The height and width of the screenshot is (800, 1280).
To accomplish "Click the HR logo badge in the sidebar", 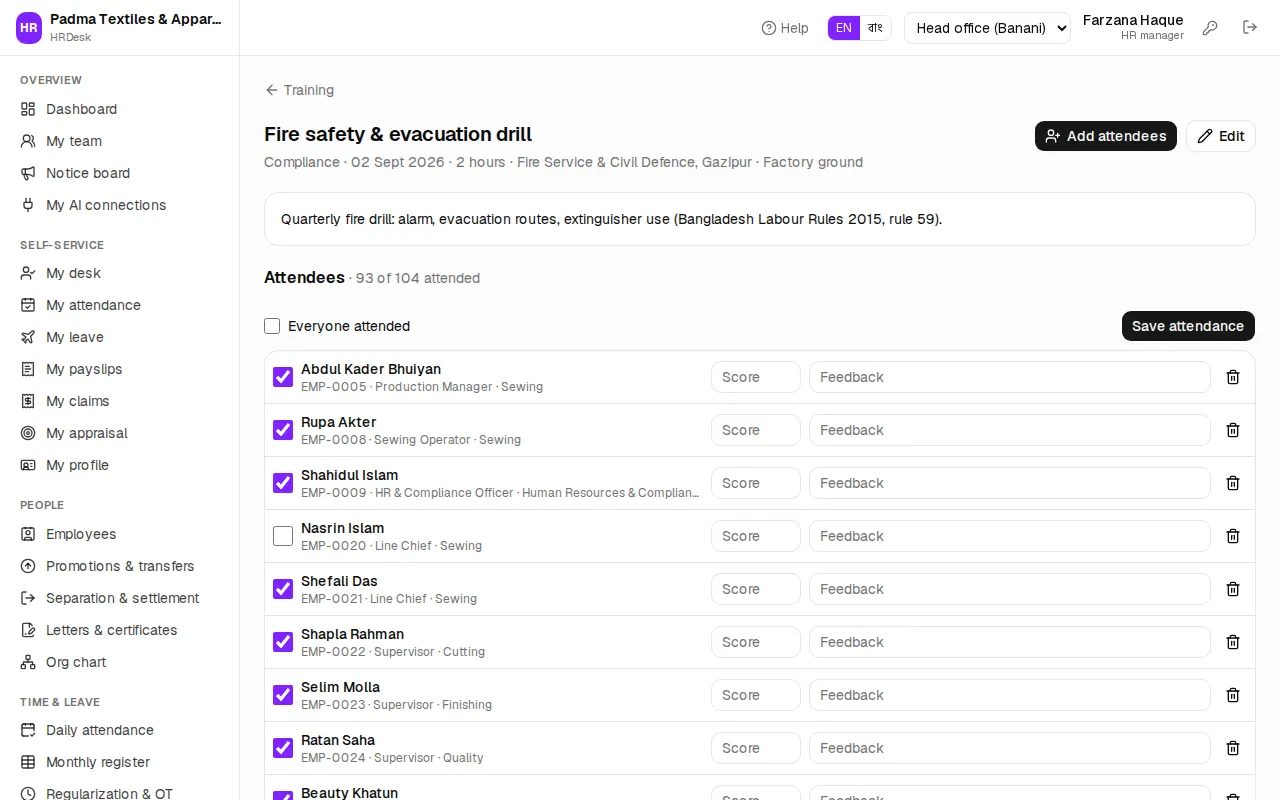I will click(x=29, y=28).
